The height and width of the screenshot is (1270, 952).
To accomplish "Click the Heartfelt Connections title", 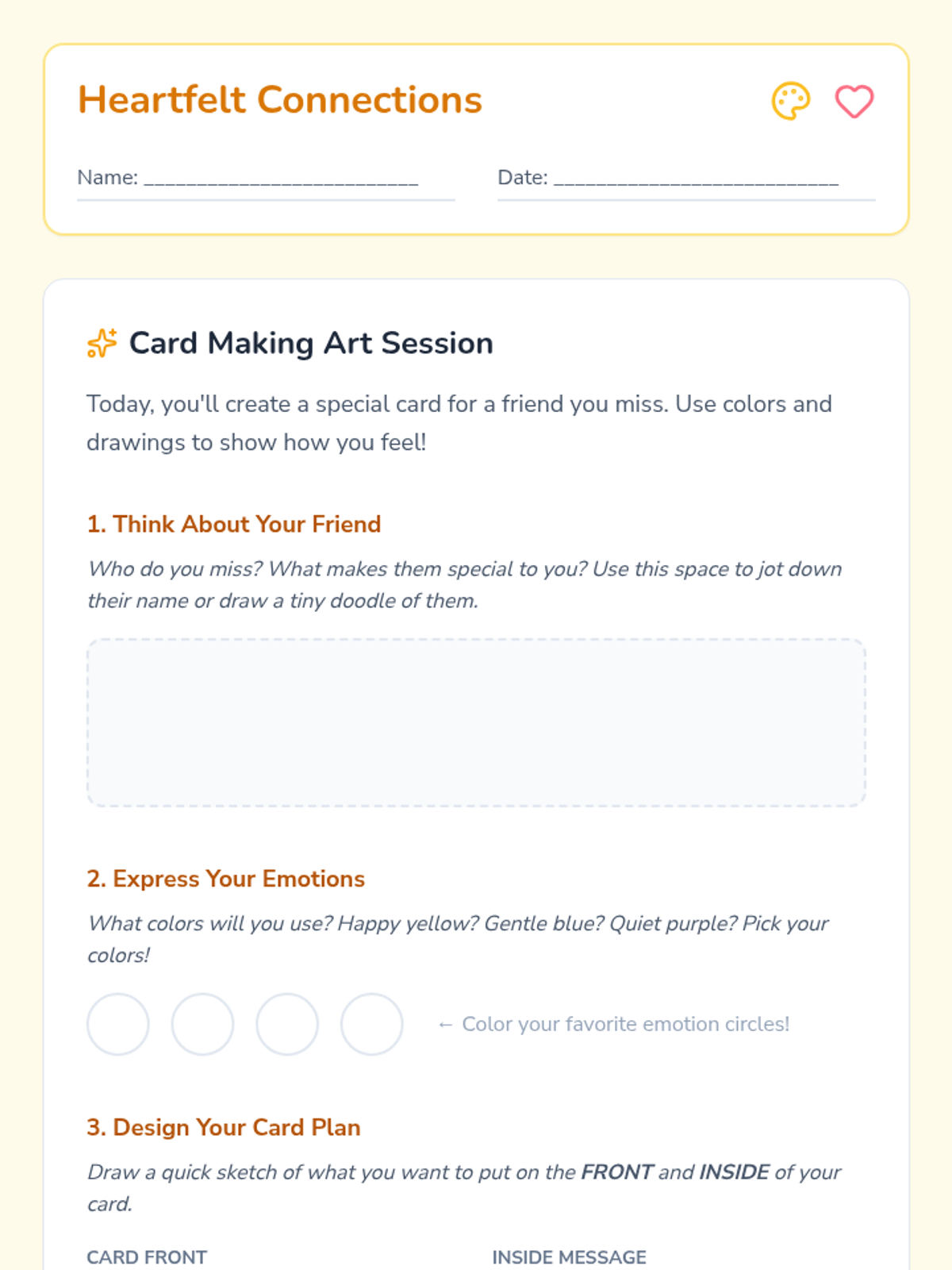I will [280, 100].
